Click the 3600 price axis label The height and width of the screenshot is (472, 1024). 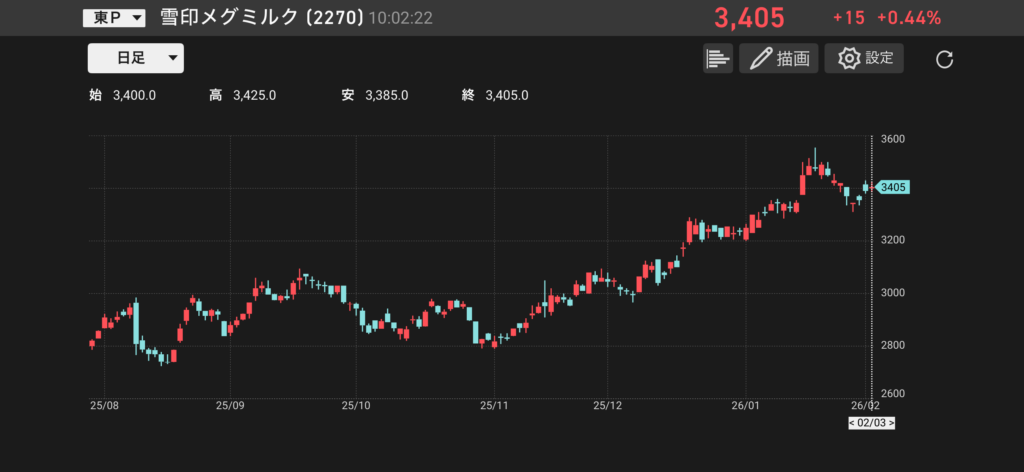[x=892, y=139]
